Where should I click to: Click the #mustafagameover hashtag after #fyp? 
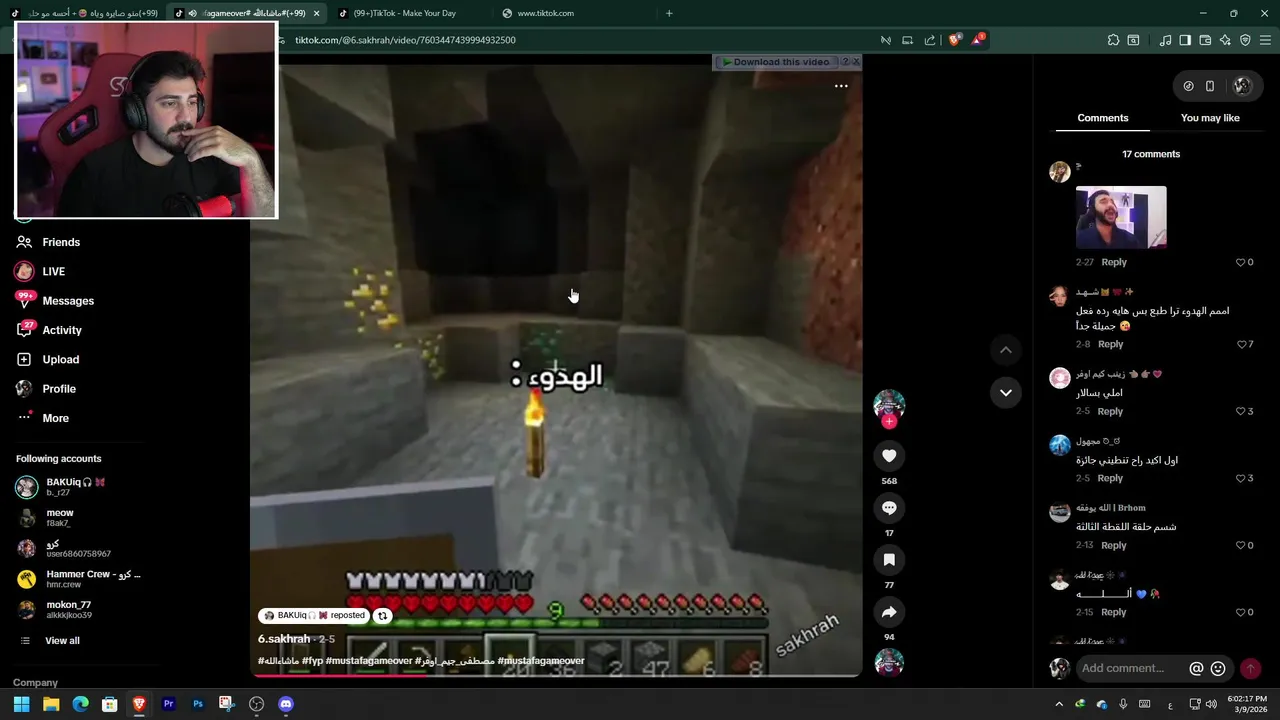tap(369, 661)
